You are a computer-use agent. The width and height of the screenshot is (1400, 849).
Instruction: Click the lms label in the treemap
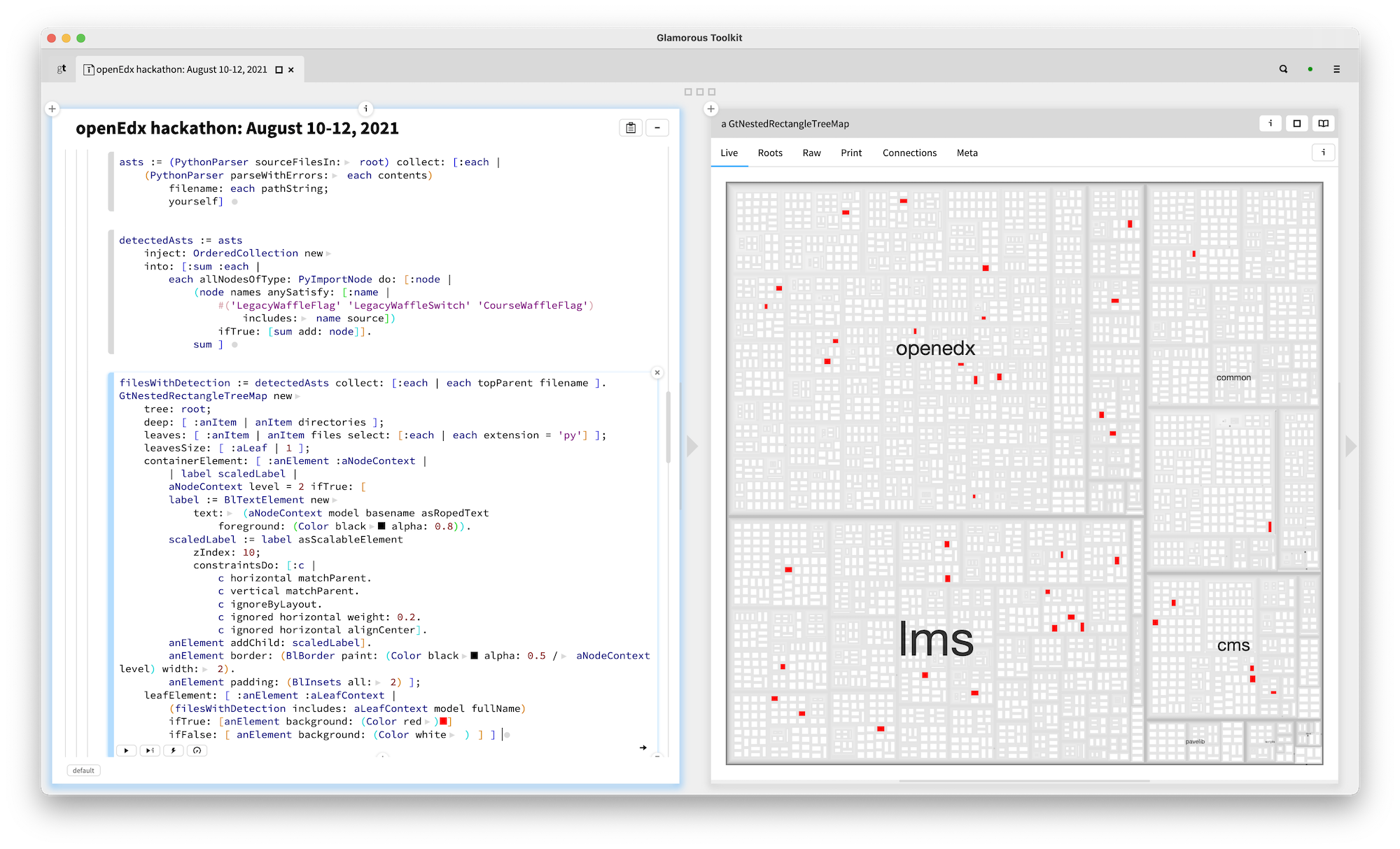pyautogui.click(x=936, y=640)
